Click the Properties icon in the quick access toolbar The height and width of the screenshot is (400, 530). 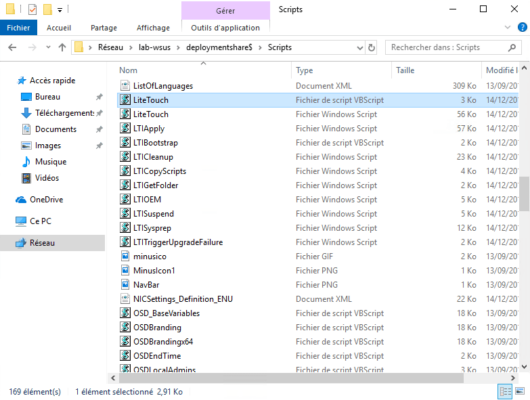(x=32, y=9)
